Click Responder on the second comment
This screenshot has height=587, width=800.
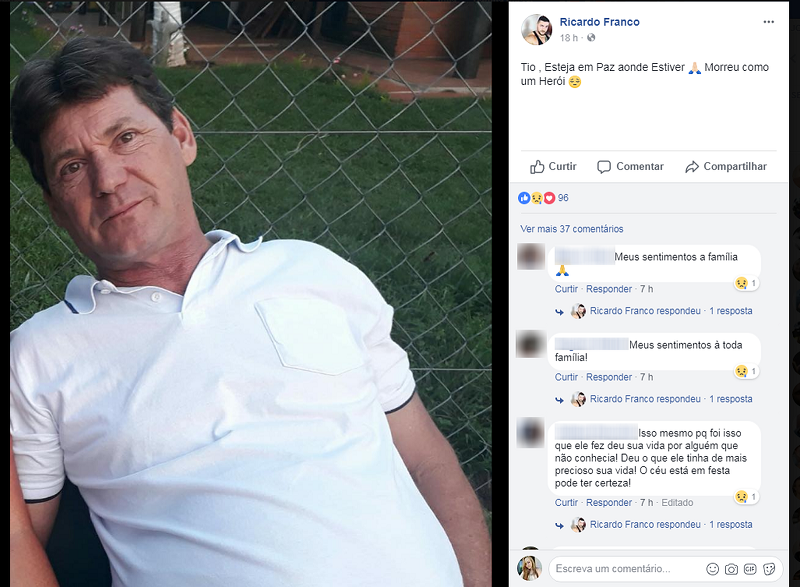609,377
